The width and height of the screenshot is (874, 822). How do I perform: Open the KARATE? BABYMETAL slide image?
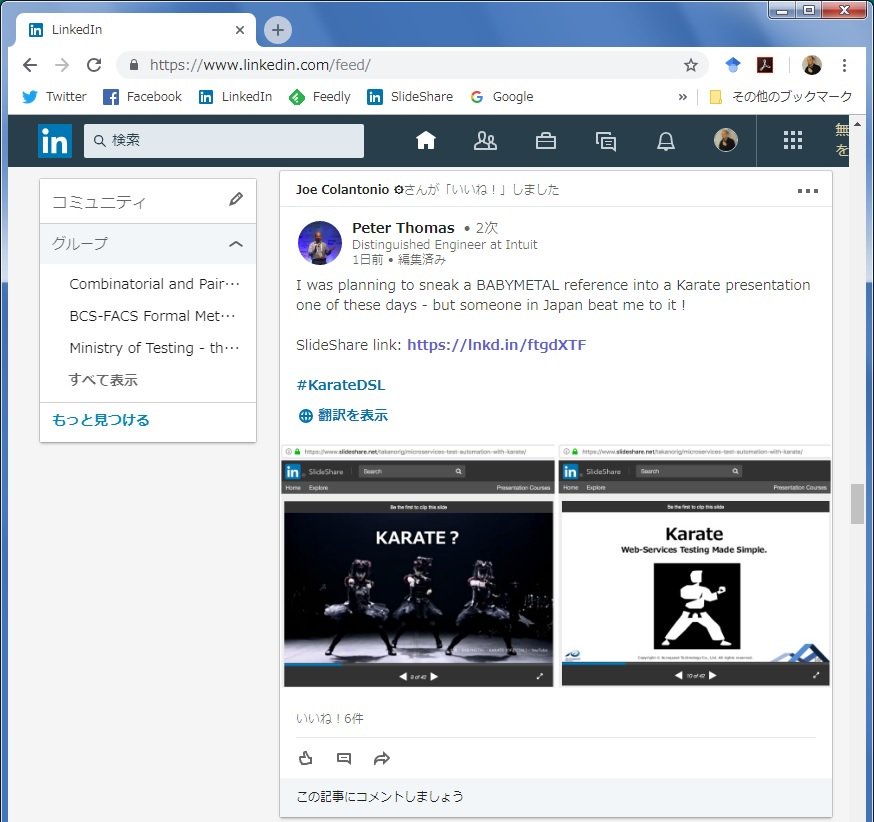click(x=418, y=566)
